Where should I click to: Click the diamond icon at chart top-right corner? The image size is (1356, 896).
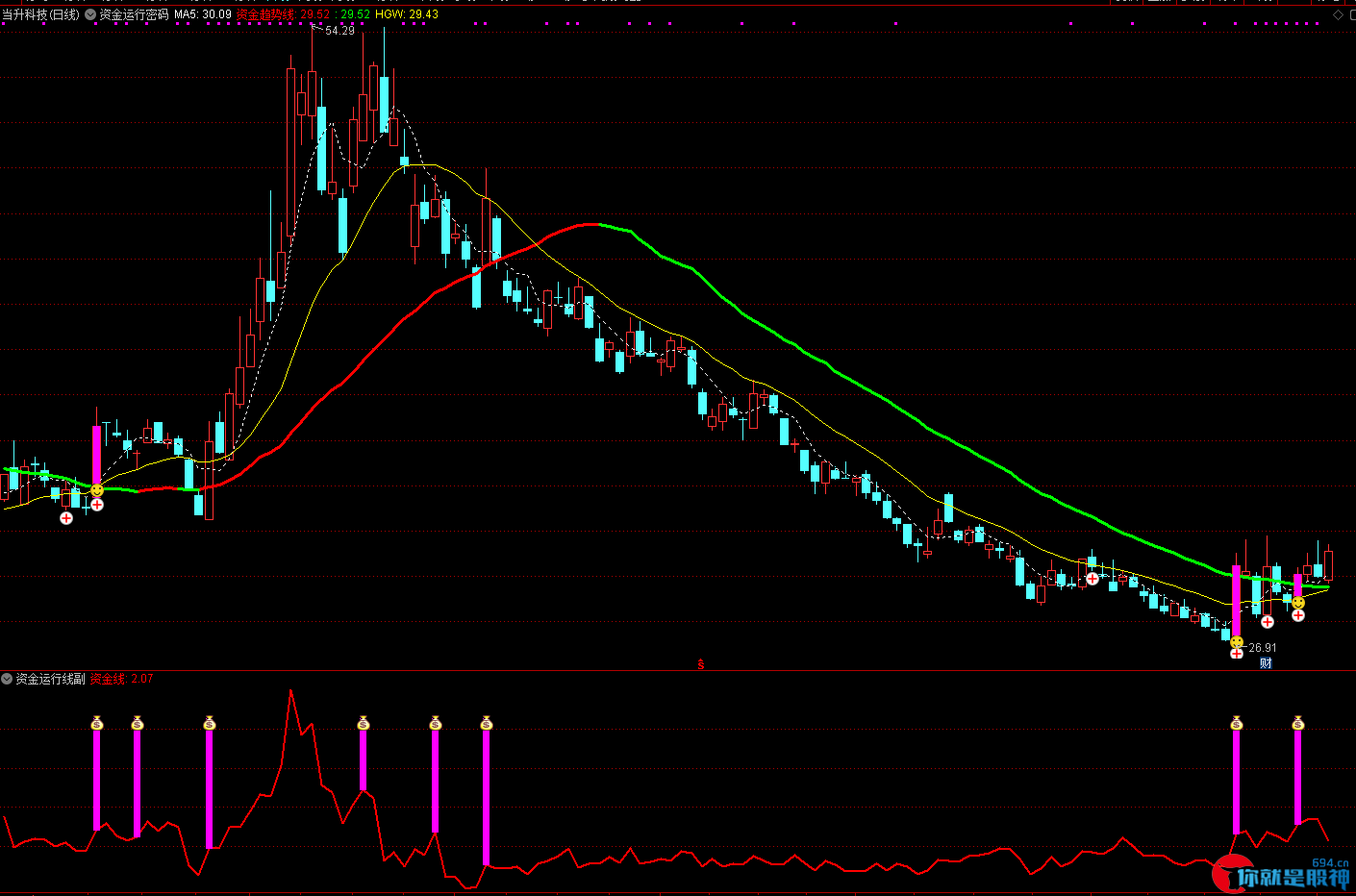click(1338, 14)
